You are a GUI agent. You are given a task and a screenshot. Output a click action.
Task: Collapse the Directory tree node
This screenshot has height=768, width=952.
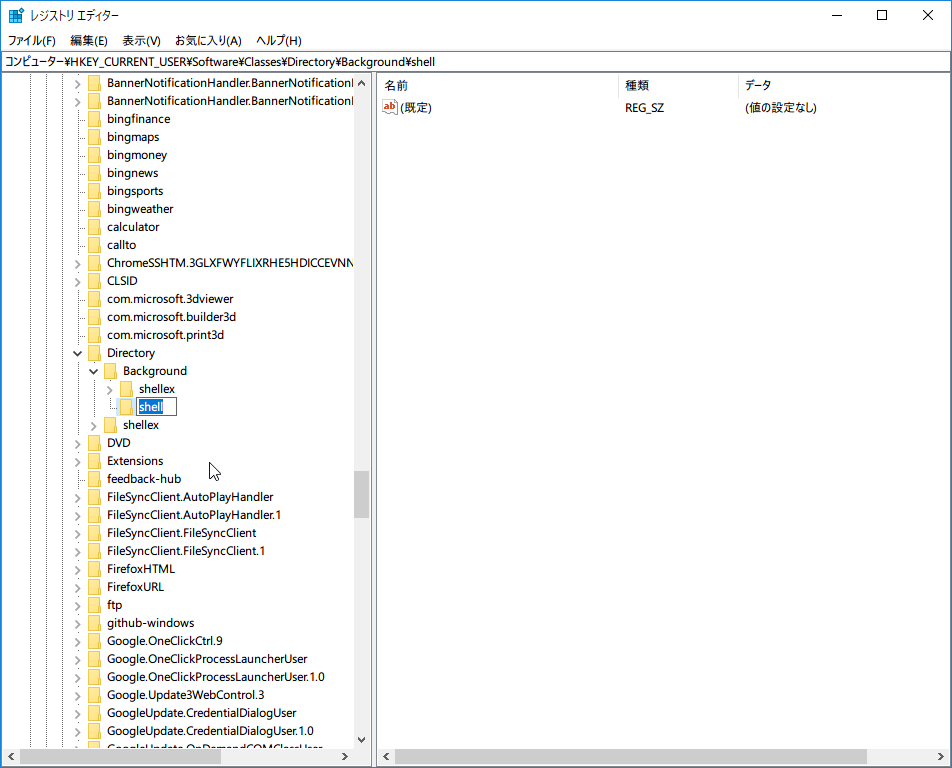[x=78, y=353]
